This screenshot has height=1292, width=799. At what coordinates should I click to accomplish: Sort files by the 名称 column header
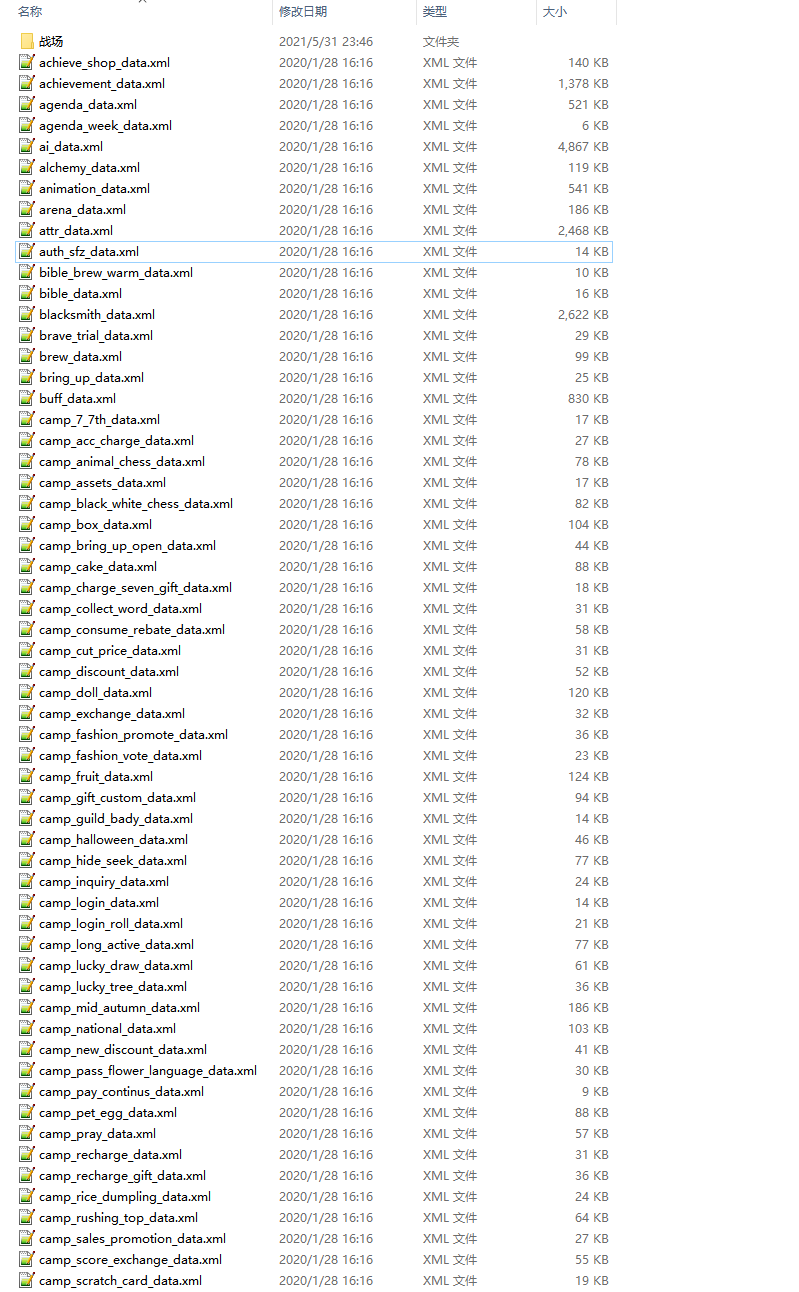coord(30,11)
